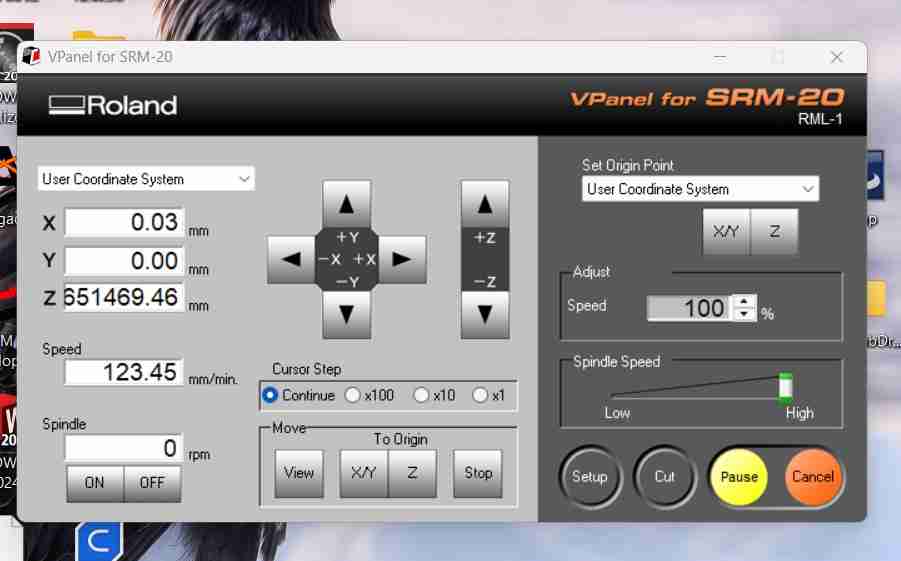Click the Speed value 123.45
Image resolution: width=901 pixels, height=561 pixels.
click(124, 372)
